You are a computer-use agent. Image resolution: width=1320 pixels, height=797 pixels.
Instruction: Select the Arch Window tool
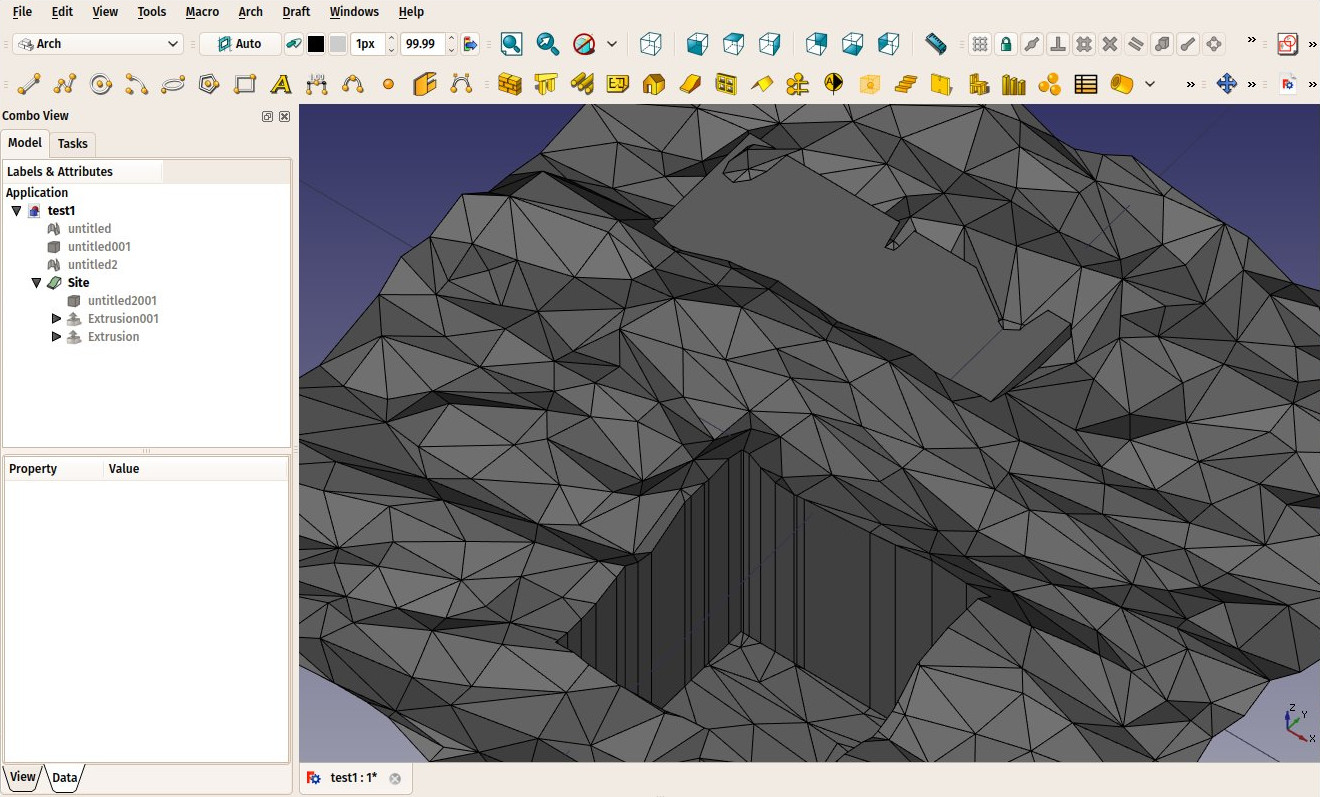pyautogui.click(x=726, y=84)
